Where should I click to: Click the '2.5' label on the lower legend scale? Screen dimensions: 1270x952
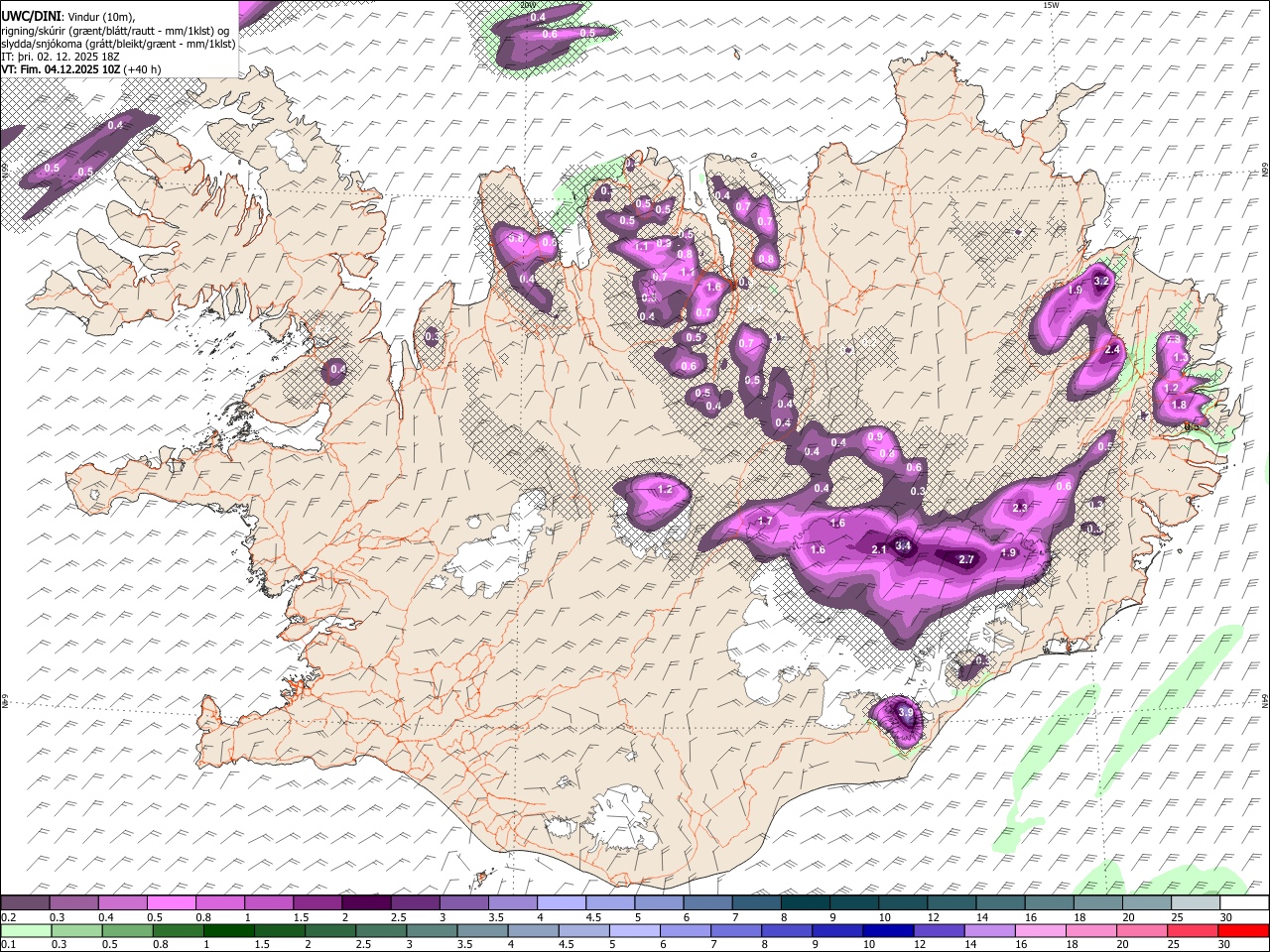pos(363,944)
